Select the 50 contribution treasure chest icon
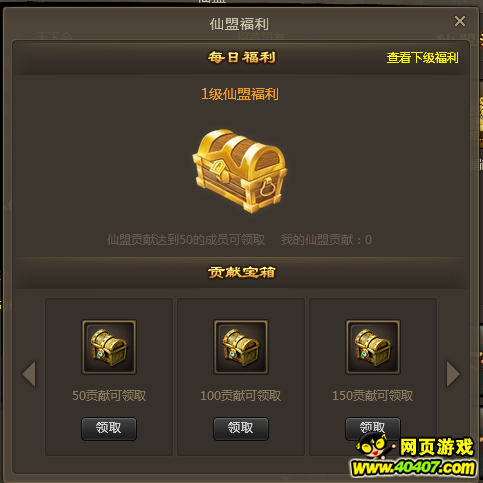483x483 pixels. [109, 347]
